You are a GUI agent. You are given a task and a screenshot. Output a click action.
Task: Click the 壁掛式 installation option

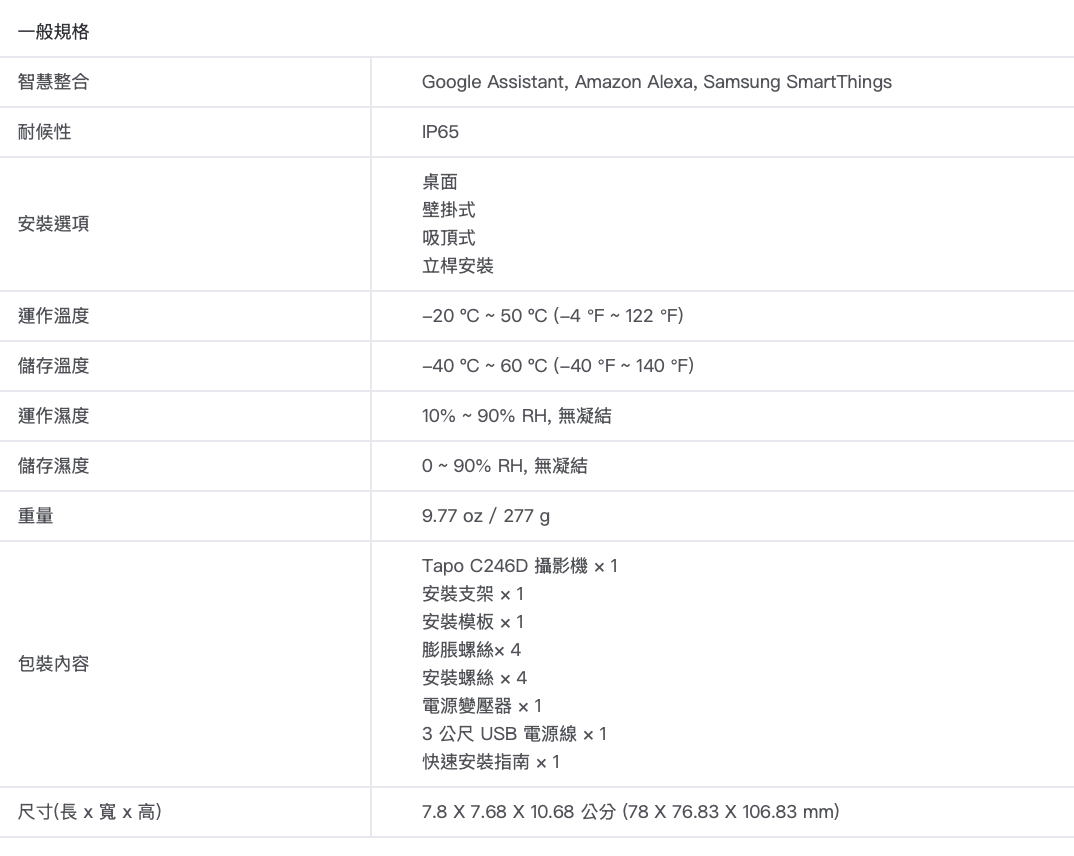pos(449,210)
